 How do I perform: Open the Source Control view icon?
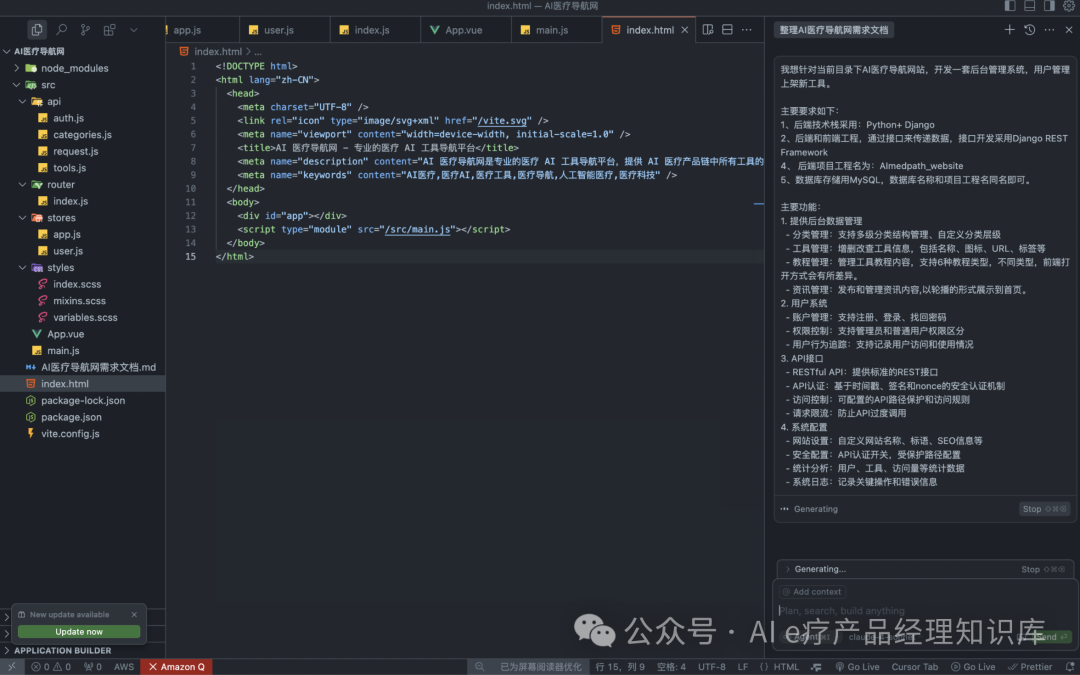tap(85, 30)
